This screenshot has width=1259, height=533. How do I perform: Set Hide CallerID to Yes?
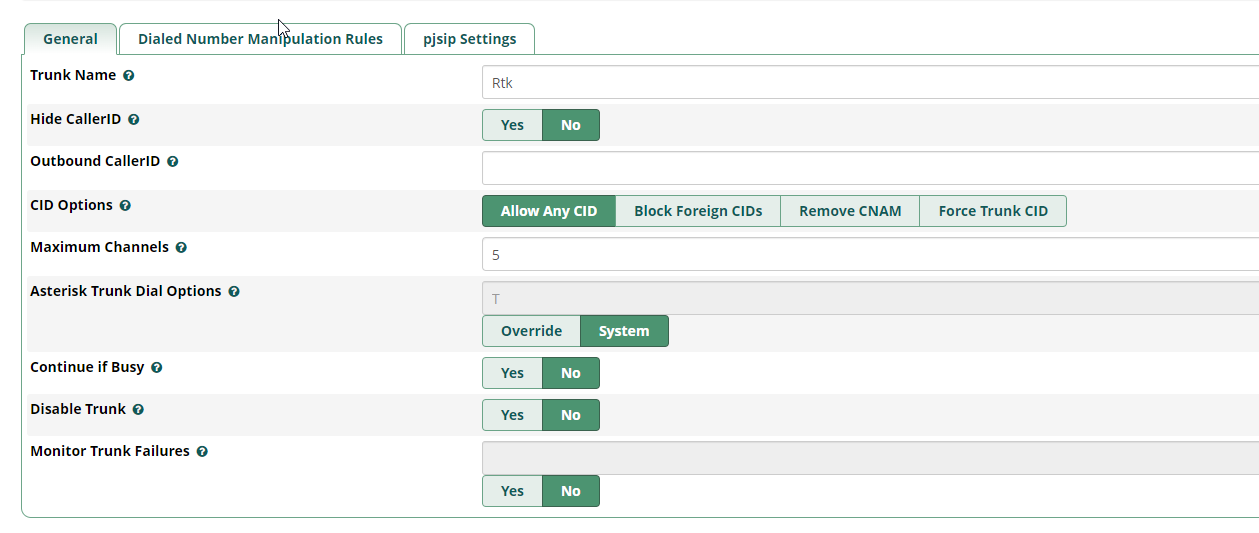point(512,125)
